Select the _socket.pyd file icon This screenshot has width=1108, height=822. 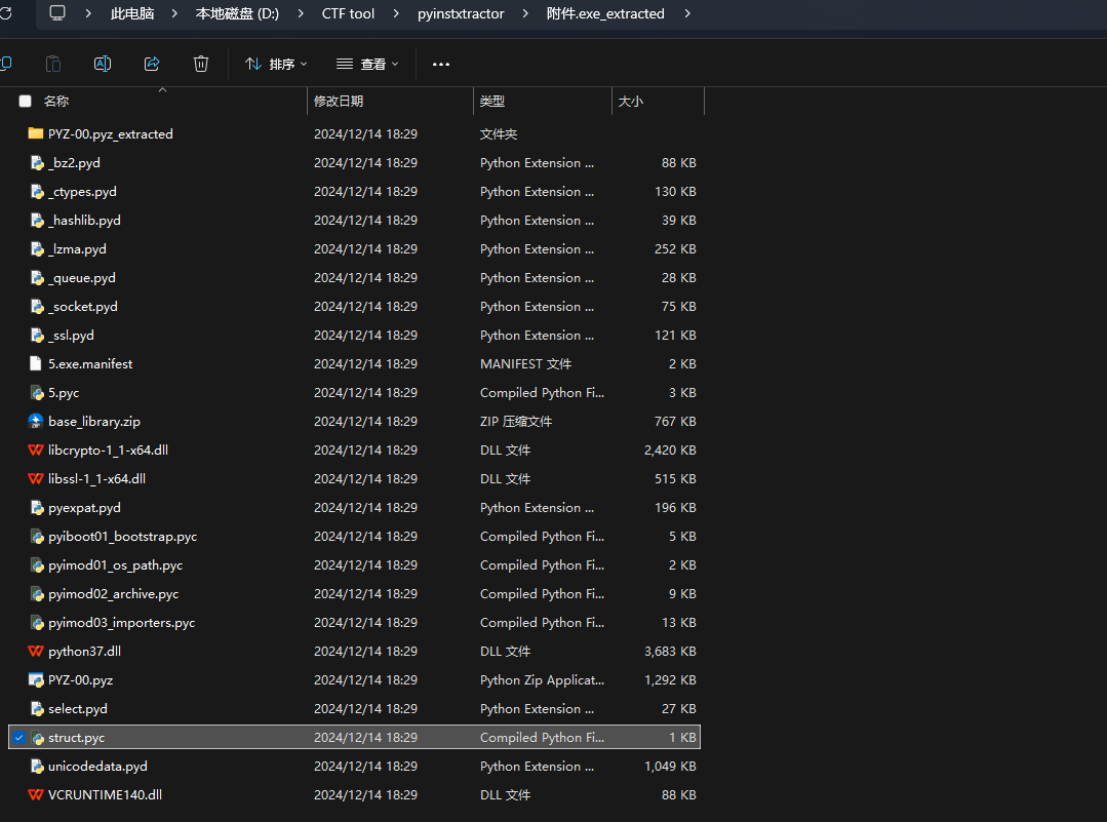(37, 307)
